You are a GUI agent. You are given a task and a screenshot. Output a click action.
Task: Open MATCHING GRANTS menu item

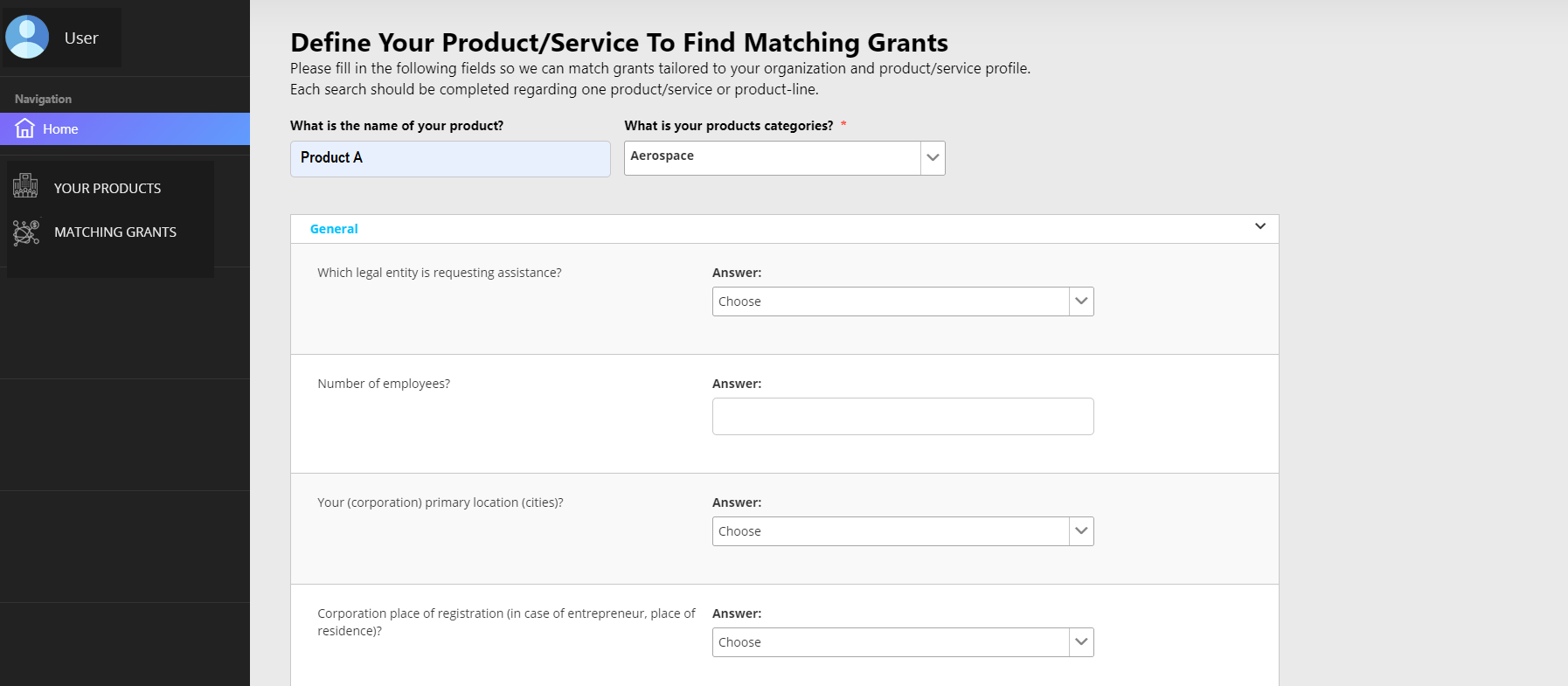[x=115, y=232]
